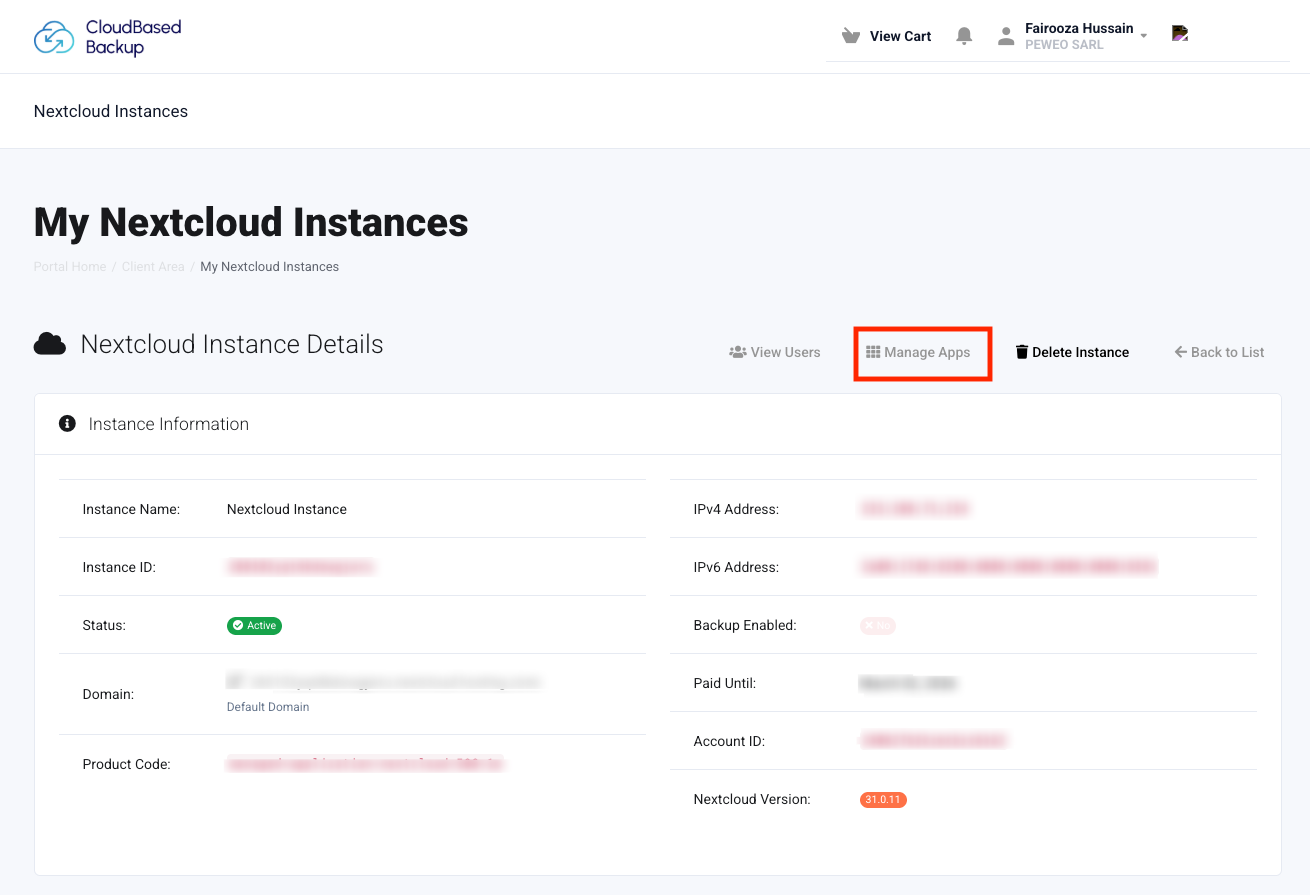Screen dimensions: 1310x895
Task: Click View Cart in the header
Action: tap(899, 35)
